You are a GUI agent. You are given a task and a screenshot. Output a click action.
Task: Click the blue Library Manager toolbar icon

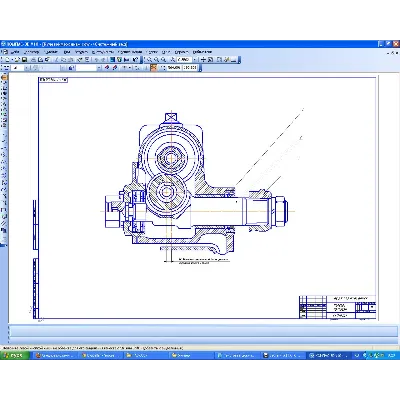[x=113, y=60]
